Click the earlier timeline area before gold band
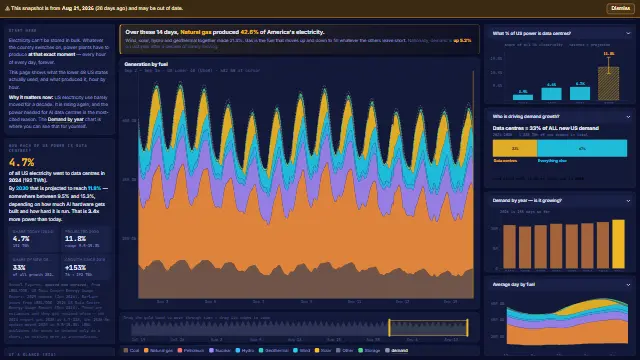 coord(260,329)
